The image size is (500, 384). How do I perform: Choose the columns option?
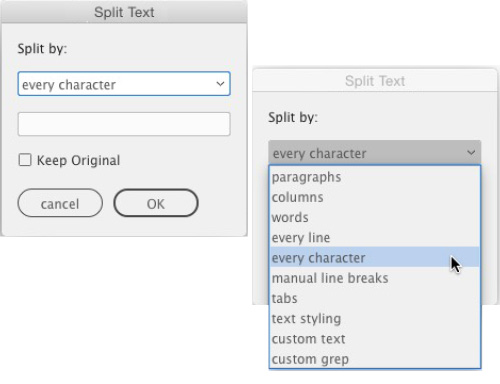pyautogui.click(x=375, y=197)
